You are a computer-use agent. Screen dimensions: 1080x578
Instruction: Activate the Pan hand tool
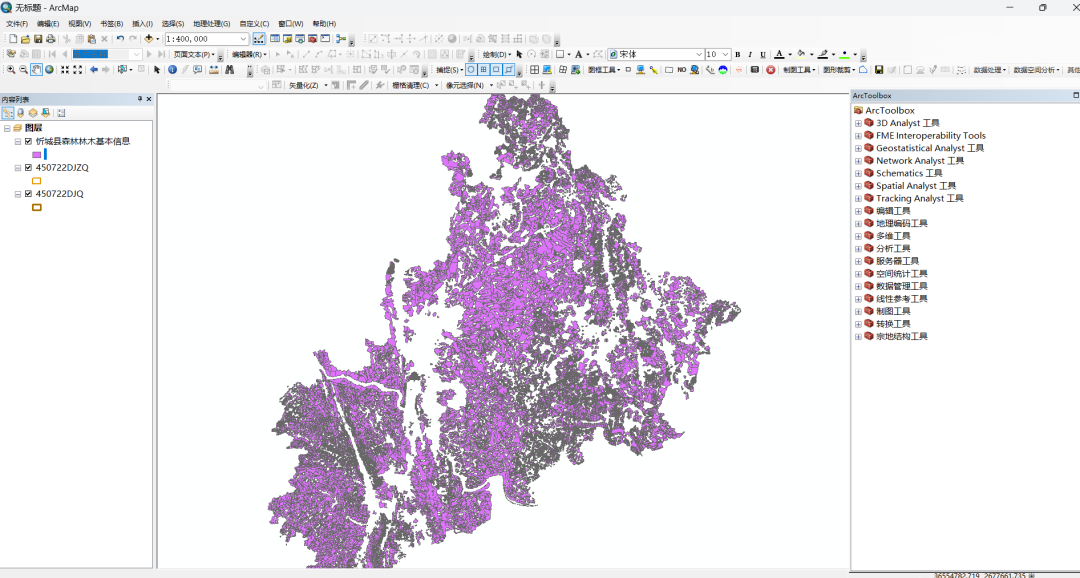37,70
